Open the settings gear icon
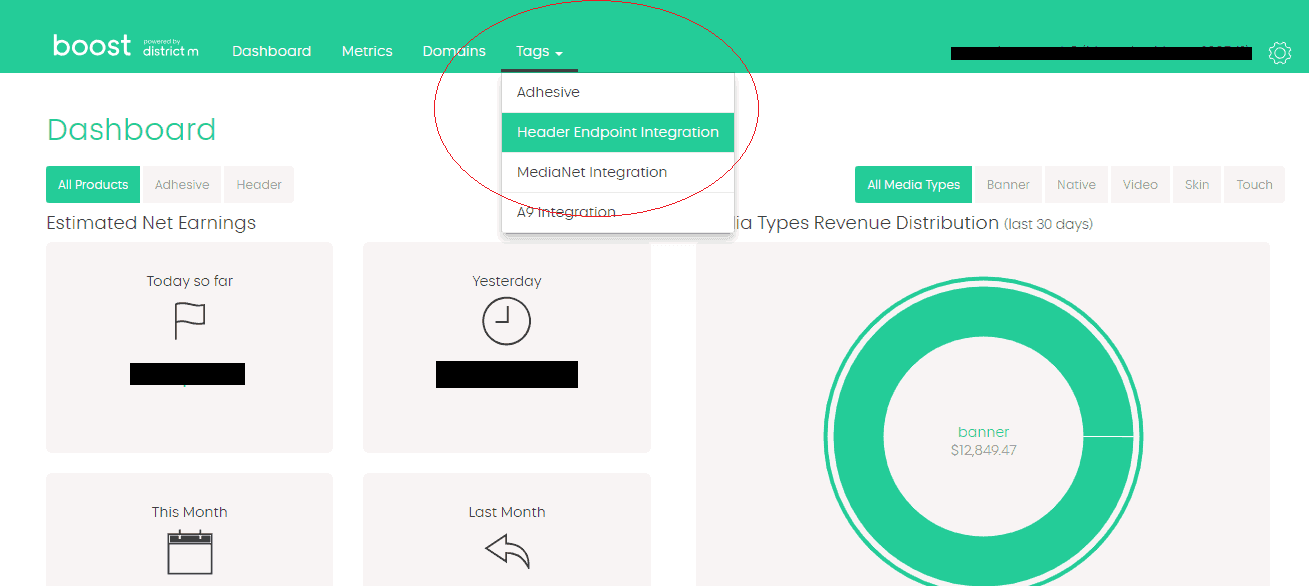Screen dimensions: 1309x586 point(1279,53)
